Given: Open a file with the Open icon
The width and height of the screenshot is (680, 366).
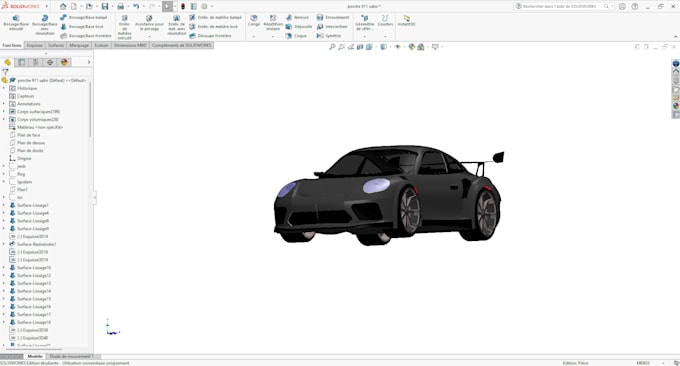Looking at the screenshot, I should coord(89,7).
